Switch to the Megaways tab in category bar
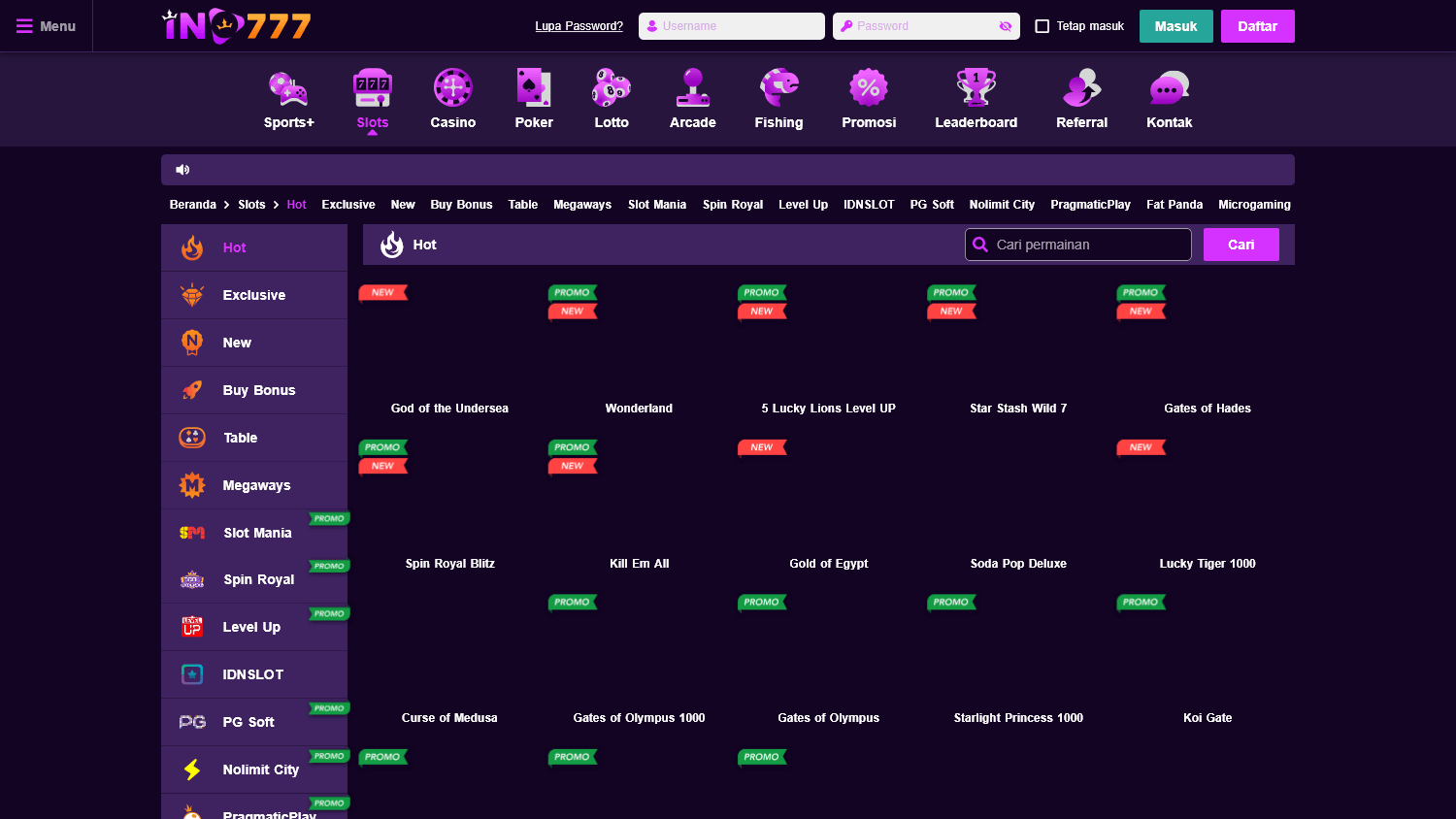The image size is (1456, 819). (x=582, y=205)
